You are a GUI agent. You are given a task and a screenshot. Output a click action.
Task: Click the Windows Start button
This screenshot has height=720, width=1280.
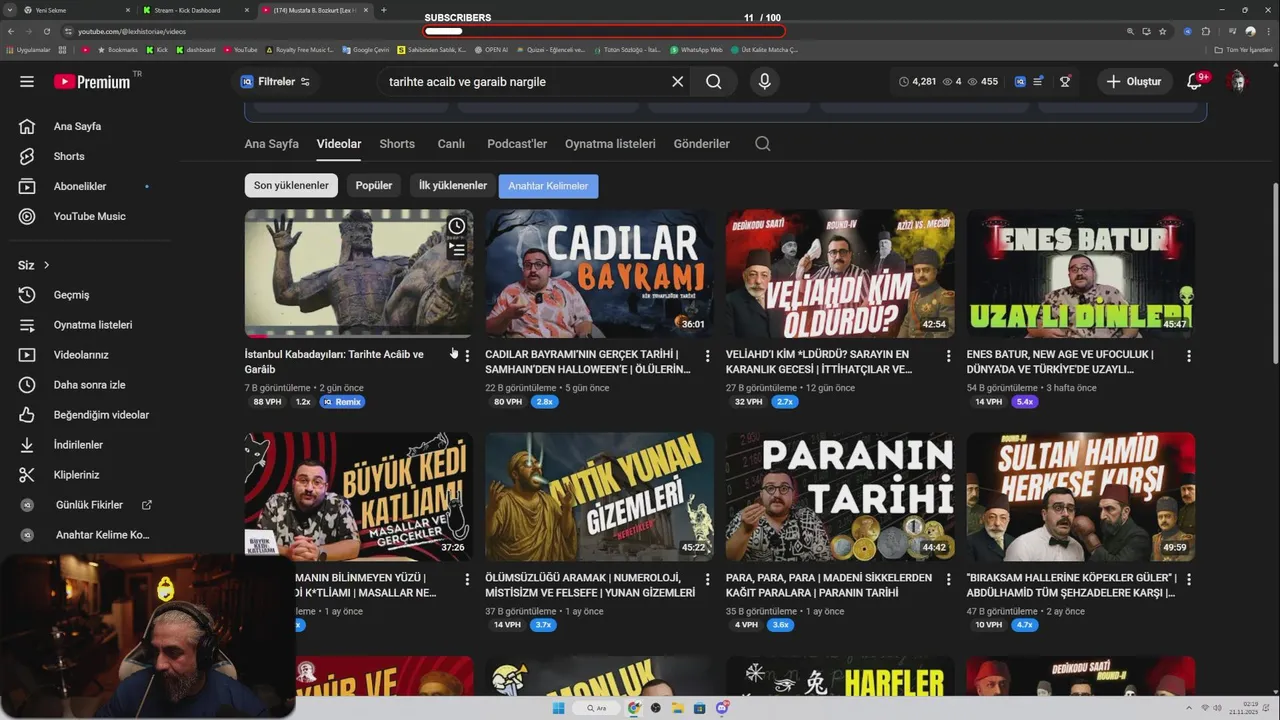(558, 708)
